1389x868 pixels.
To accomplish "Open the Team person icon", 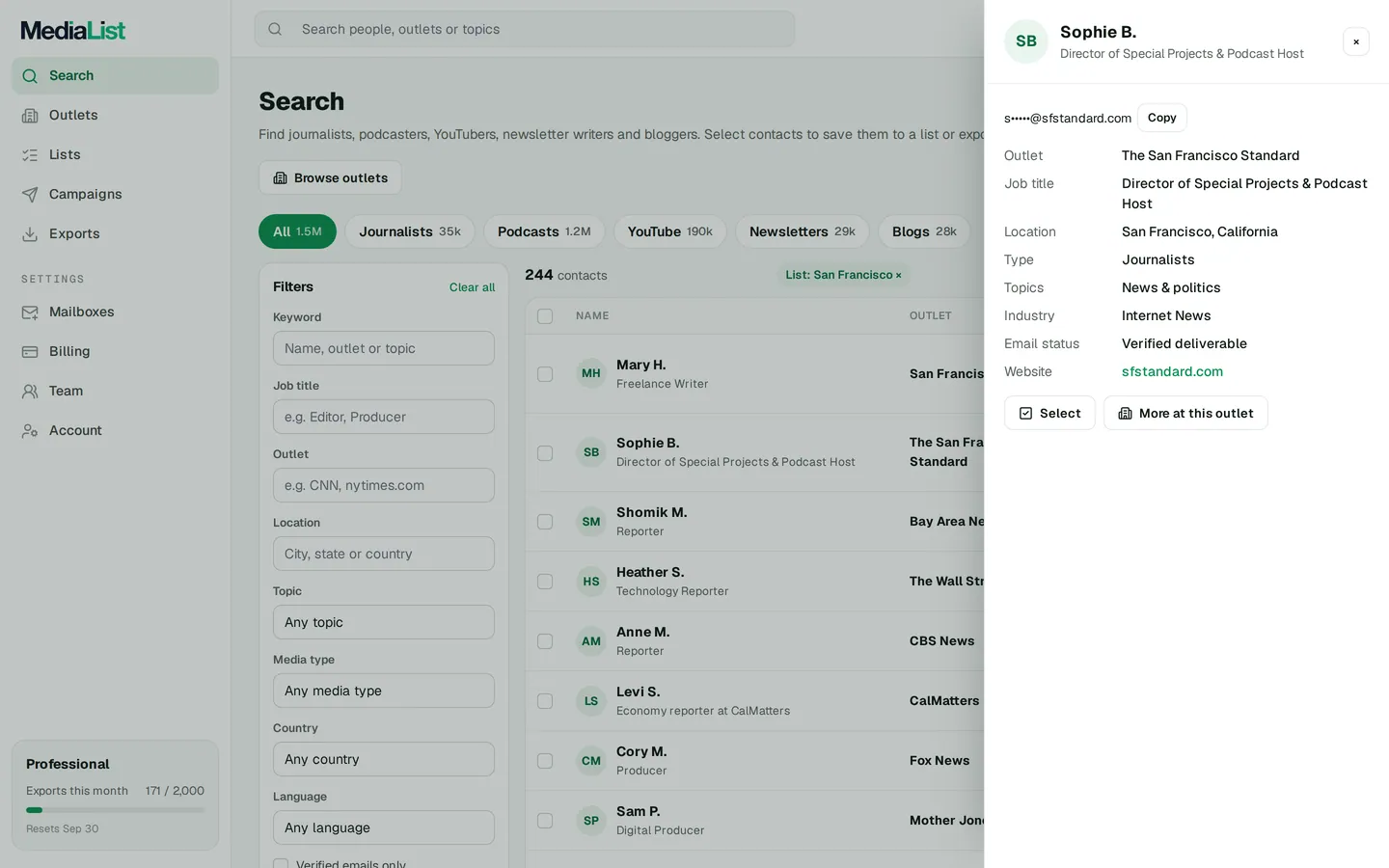I will tap(30, 391).
